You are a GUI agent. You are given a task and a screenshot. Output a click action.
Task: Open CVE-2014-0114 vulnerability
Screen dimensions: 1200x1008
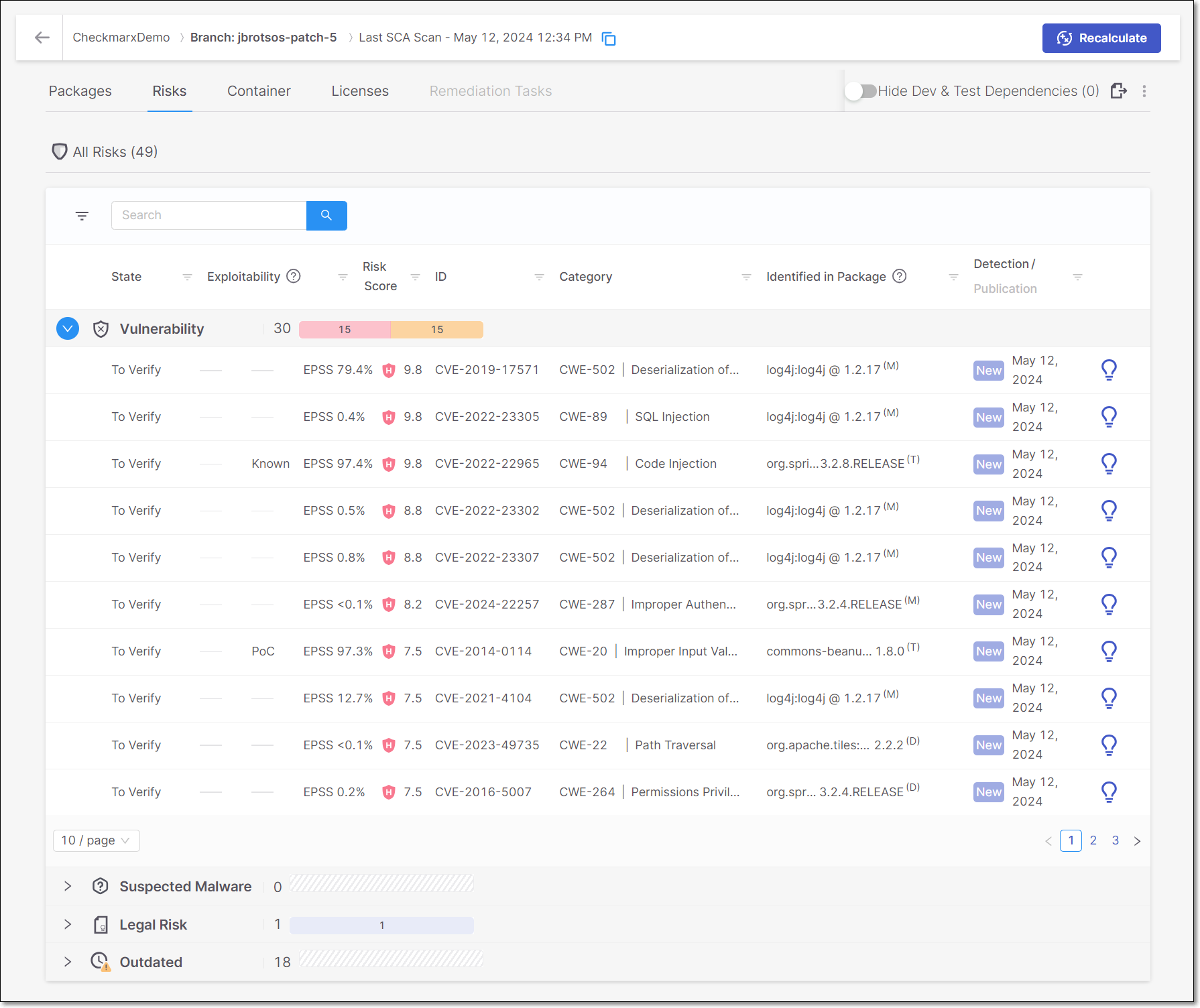483,651
